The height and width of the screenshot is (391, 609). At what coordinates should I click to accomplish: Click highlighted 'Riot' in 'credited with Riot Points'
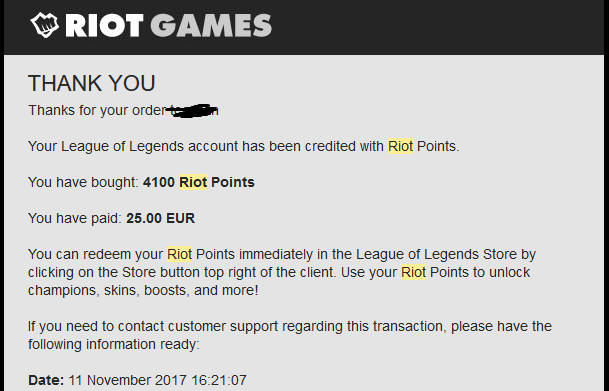(400, 146)
